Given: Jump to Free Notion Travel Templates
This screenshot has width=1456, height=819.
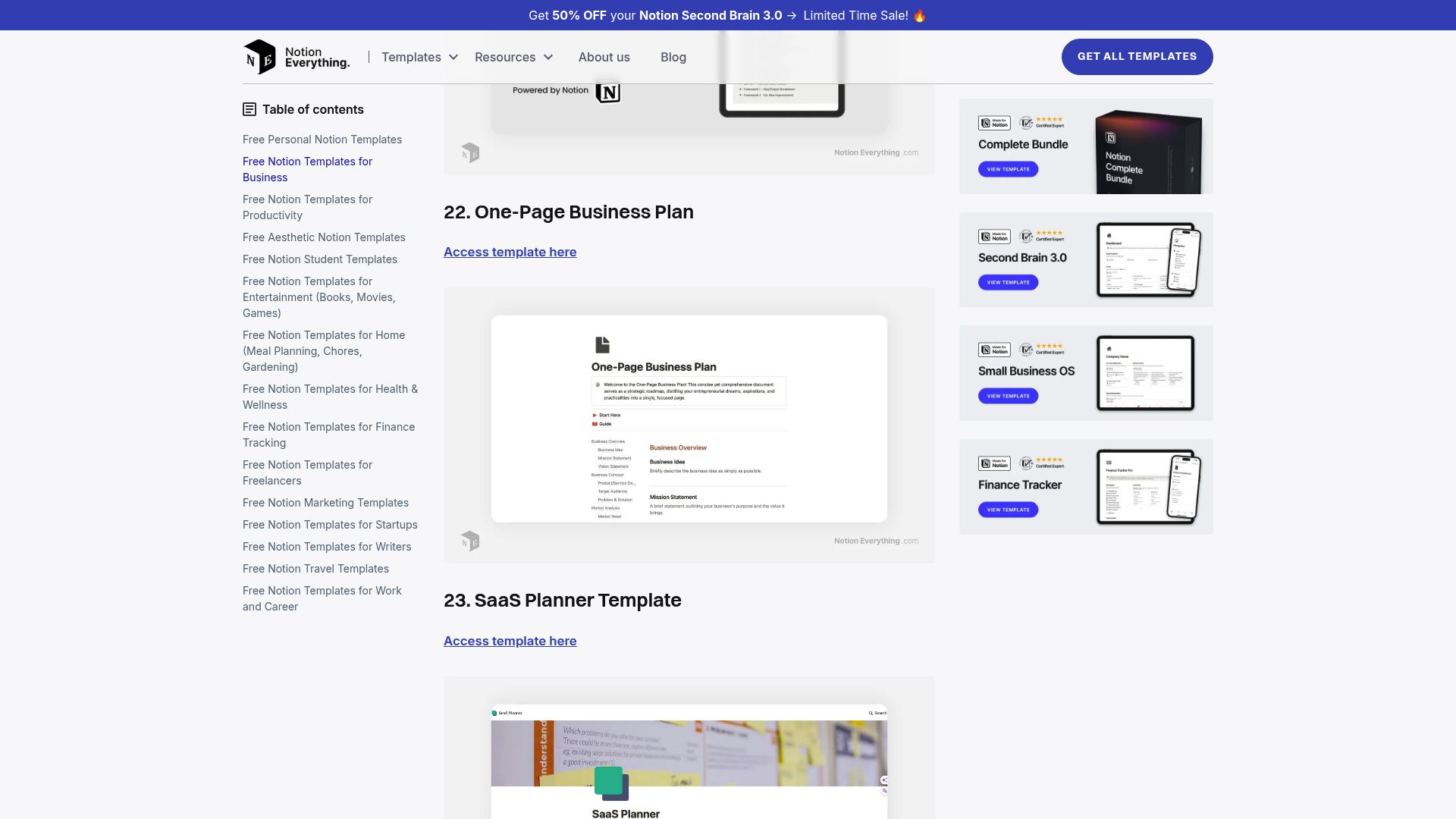Looking at the screenshot, I should (315, 569).
